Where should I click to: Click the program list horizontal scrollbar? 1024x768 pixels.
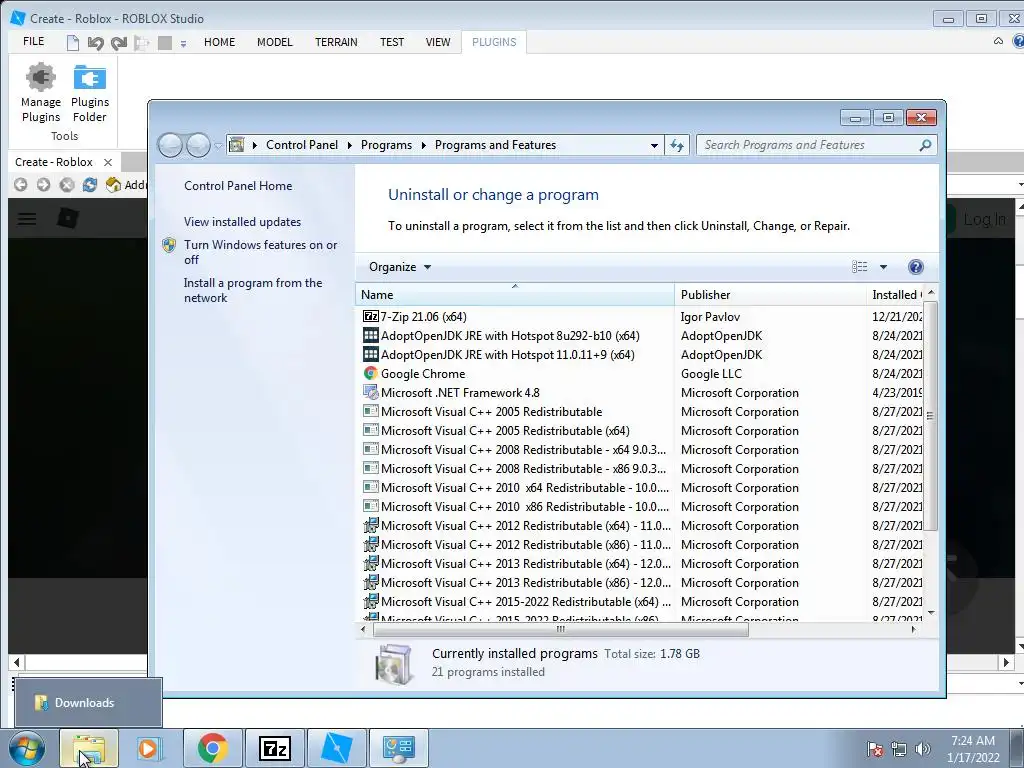[x=560, y=630]
